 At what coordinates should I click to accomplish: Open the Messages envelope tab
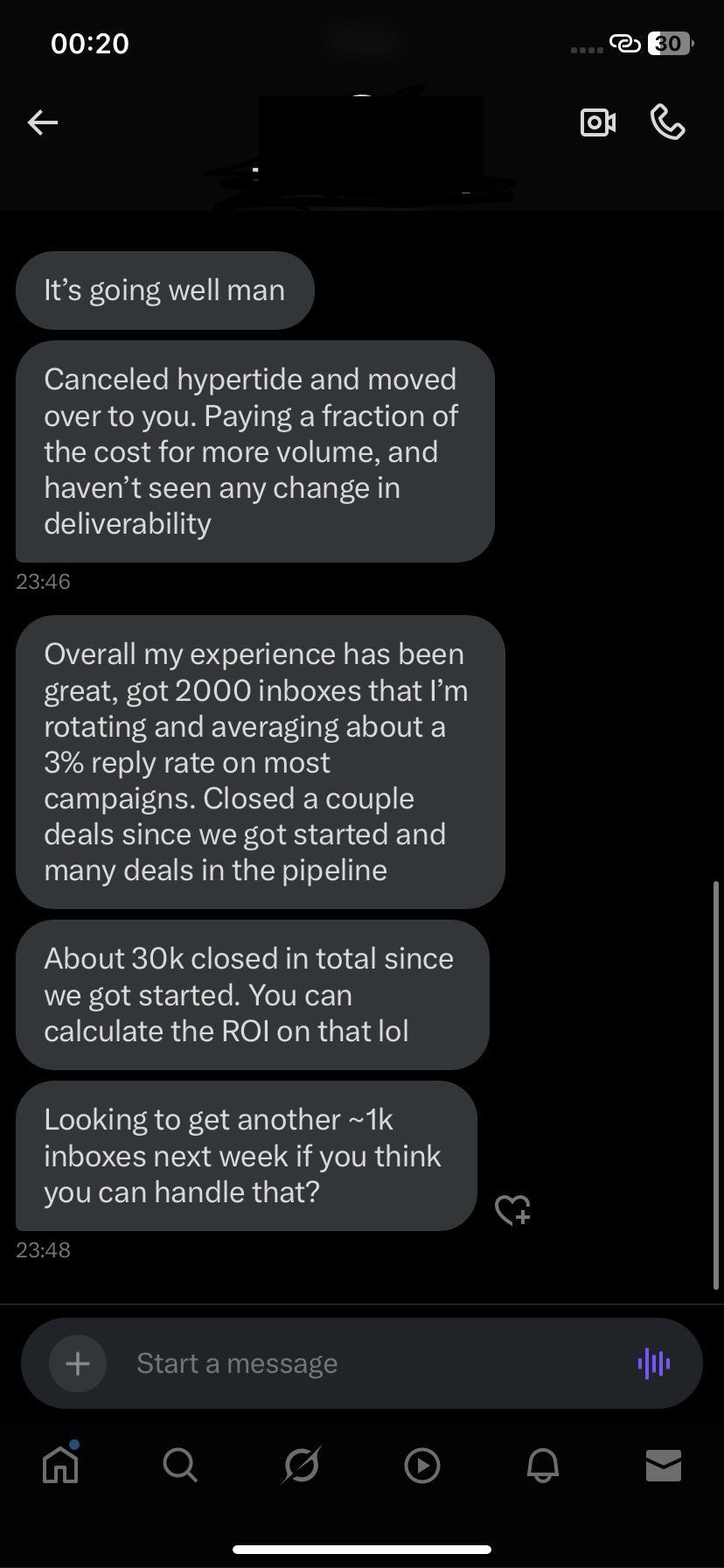663,1465
